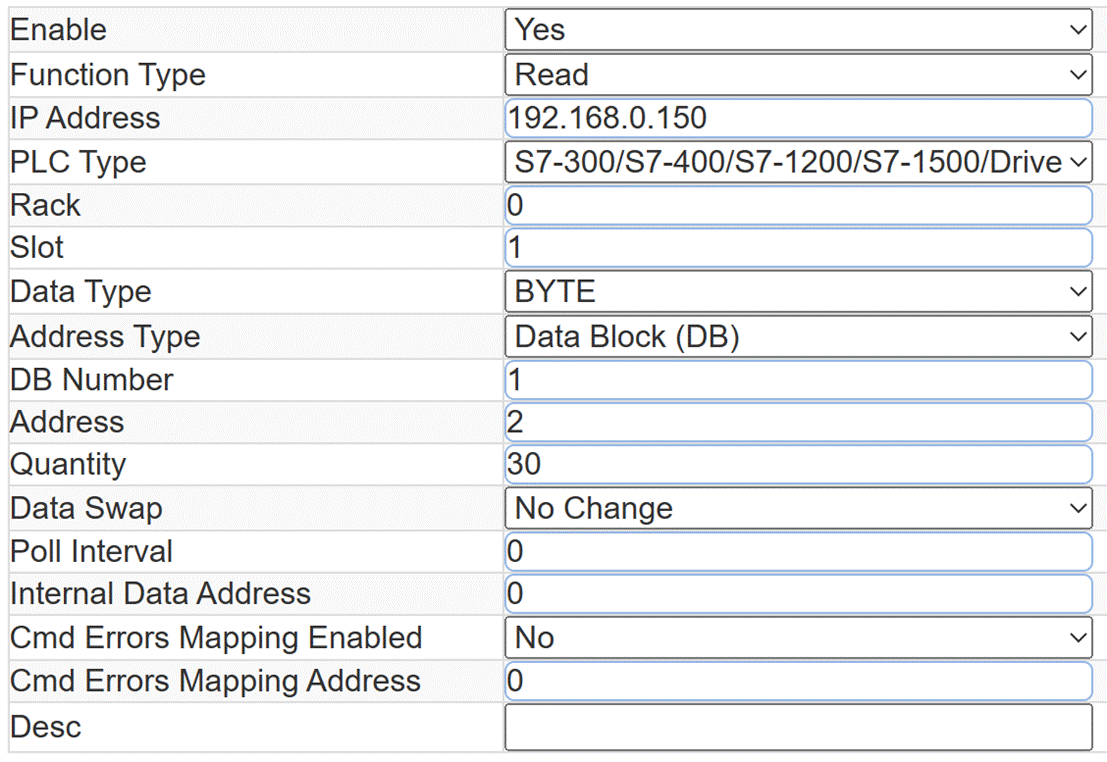Expand Cmd Errors Mapping Enabled dropdown
This screenshot has width=1107, height=762.
click(x=798, y=638)
